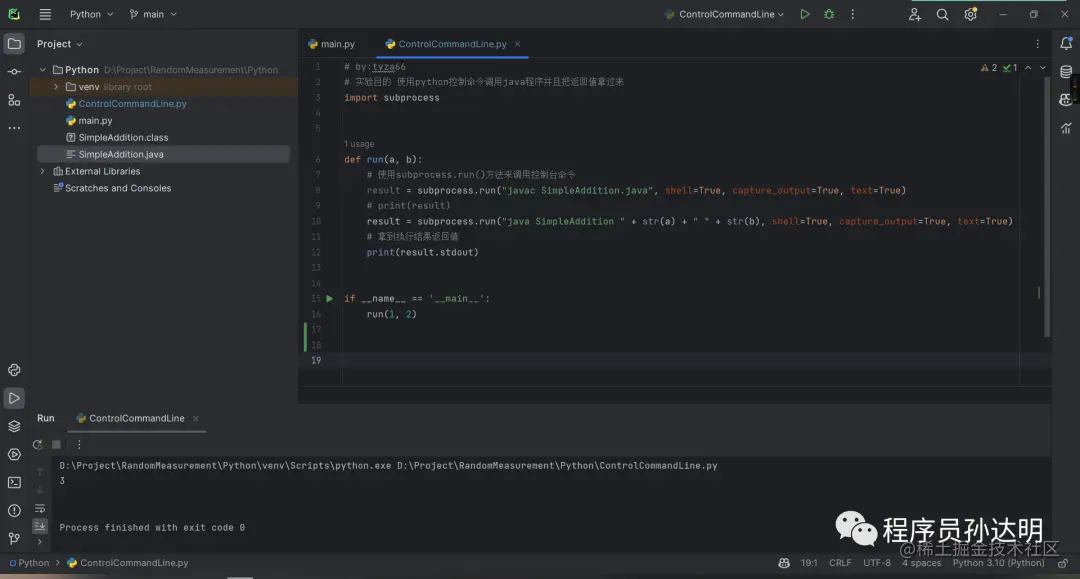Rerun ControlCommandLine in Run panel
The image size is (1080, 579).
pyautogui.click(x=37, y=445)
